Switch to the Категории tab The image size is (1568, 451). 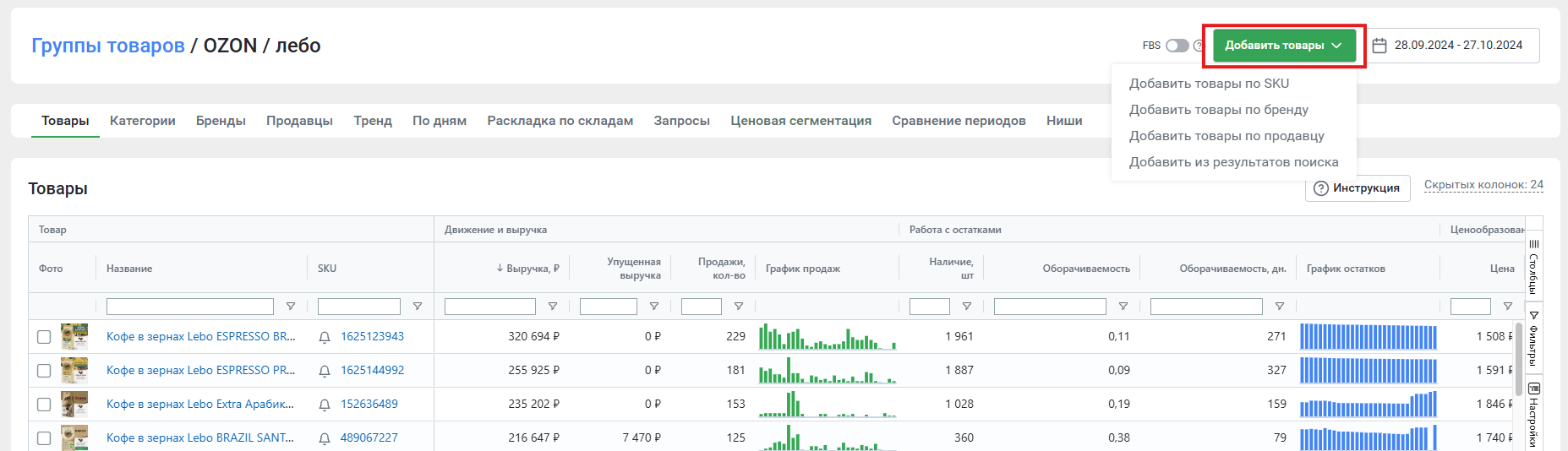click(143, 121)
